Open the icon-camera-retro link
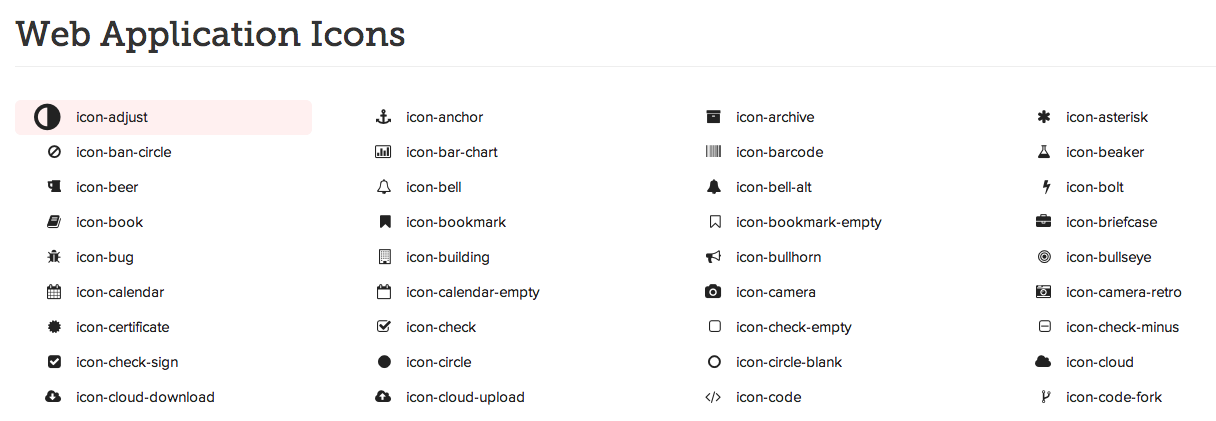This screenshot has width=1216, height=421. [1123, 292]
